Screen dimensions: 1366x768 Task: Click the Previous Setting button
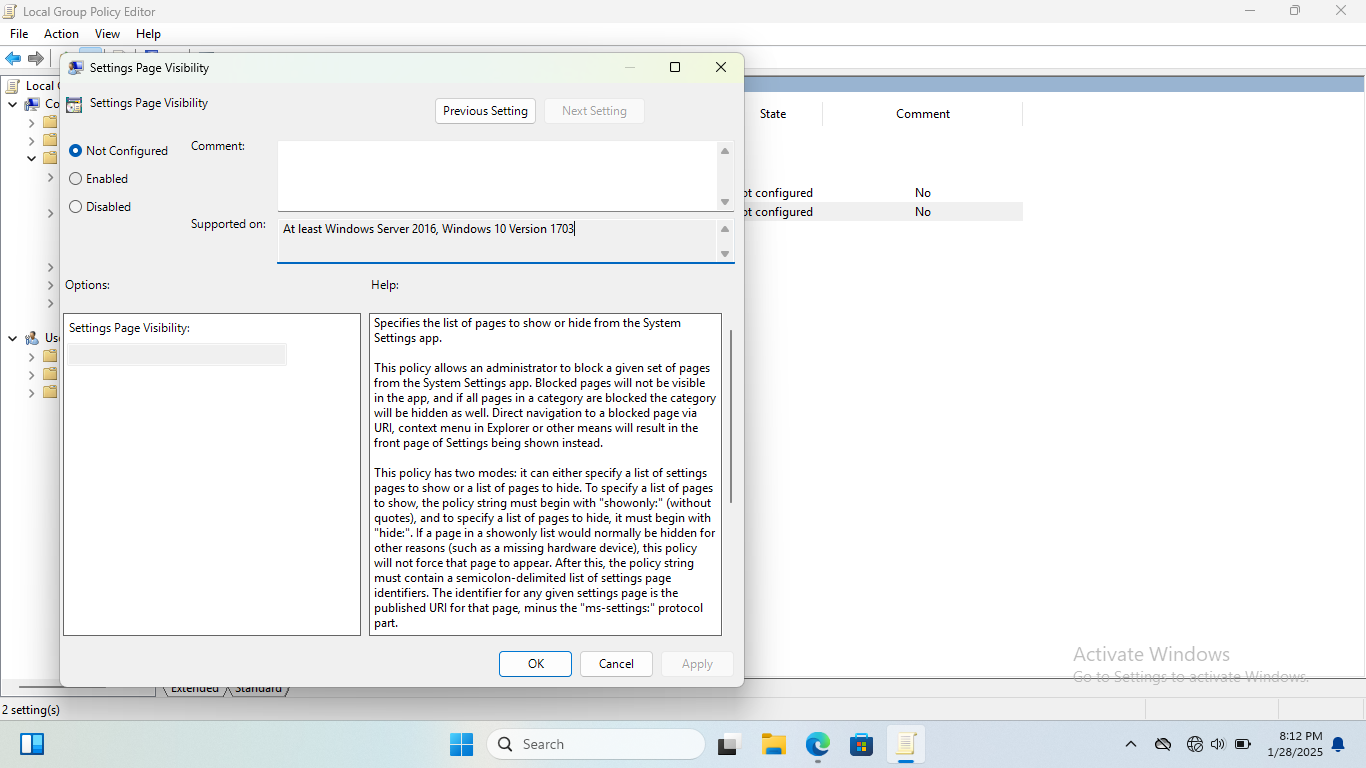(485, 111)
